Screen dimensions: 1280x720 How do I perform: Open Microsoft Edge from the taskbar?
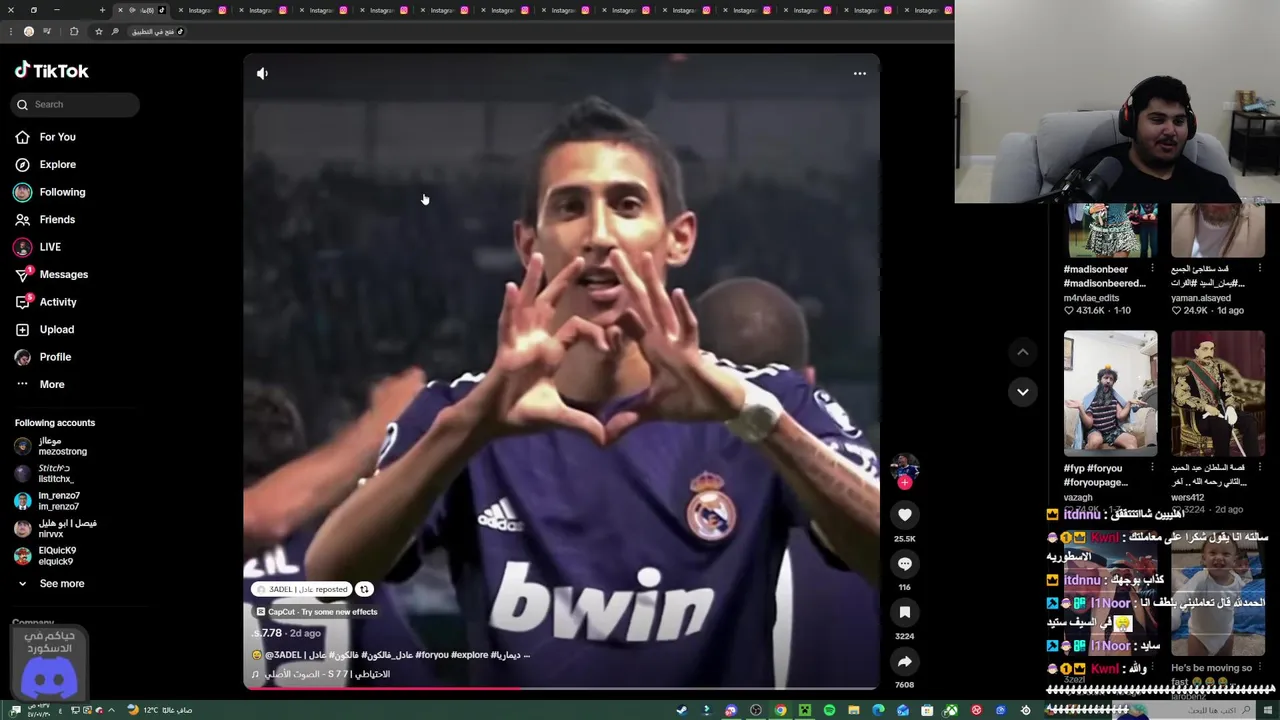click(878, 710)
